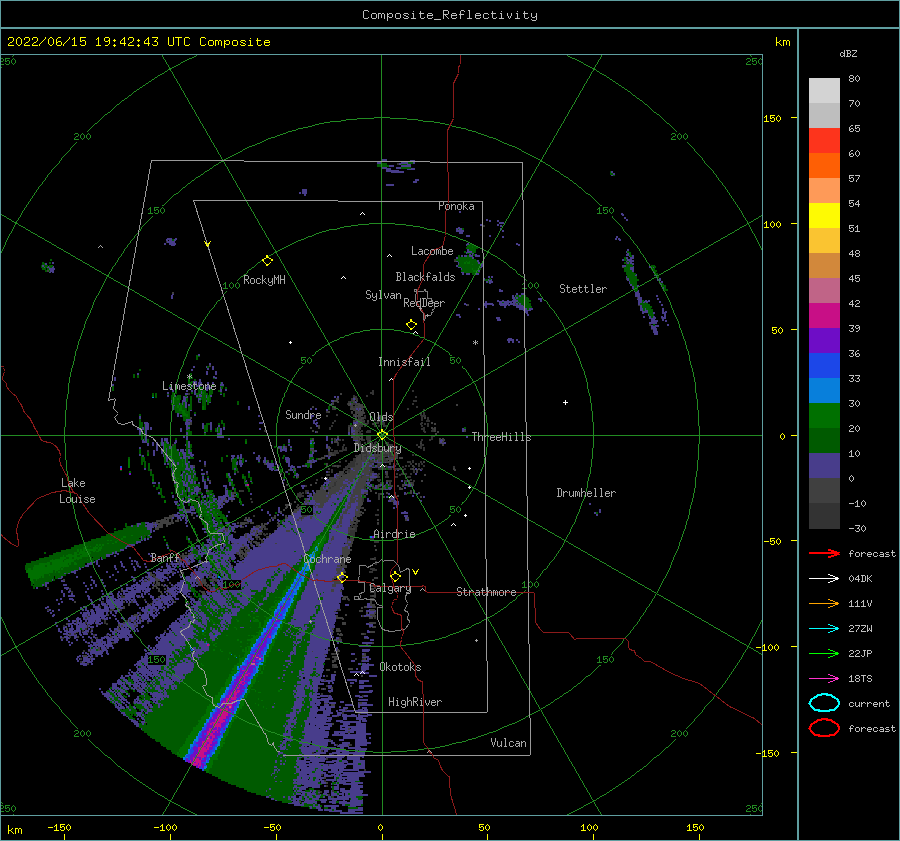The width and height of the screenshot is (900, 841).
Task: Click the Stettler city label
Action: pyautogui.click(x=583, y=289)
